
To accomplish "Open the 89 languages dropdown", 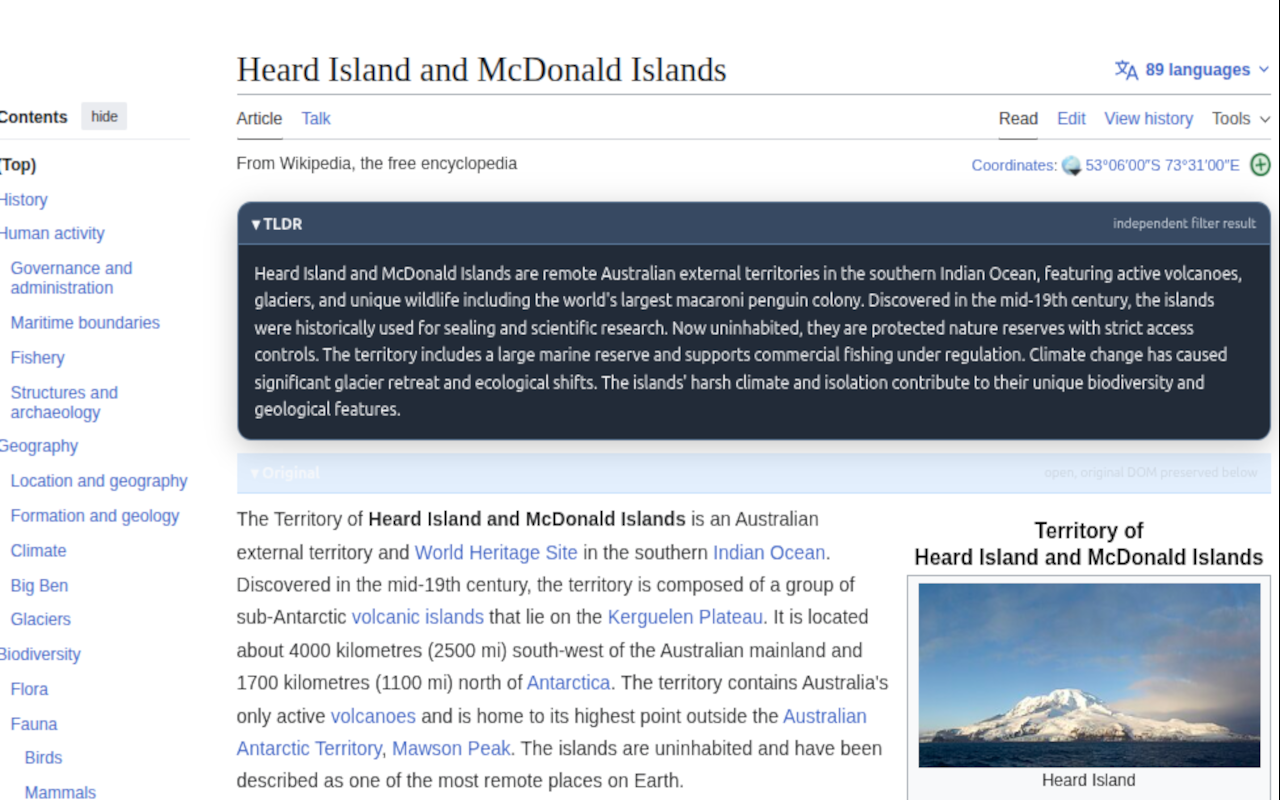I will tap(1192, 70).
